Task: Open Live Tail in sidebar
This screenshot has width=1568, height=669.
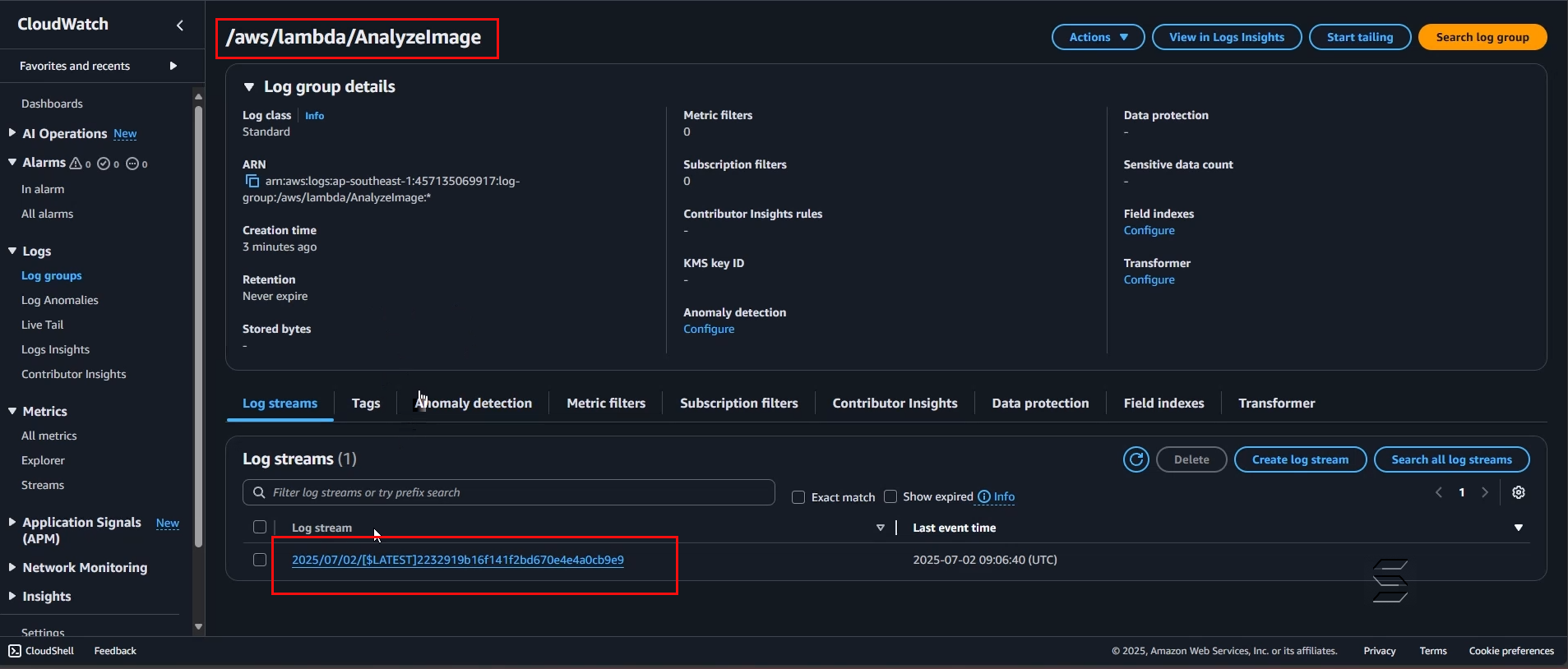Action: point(42,325)
